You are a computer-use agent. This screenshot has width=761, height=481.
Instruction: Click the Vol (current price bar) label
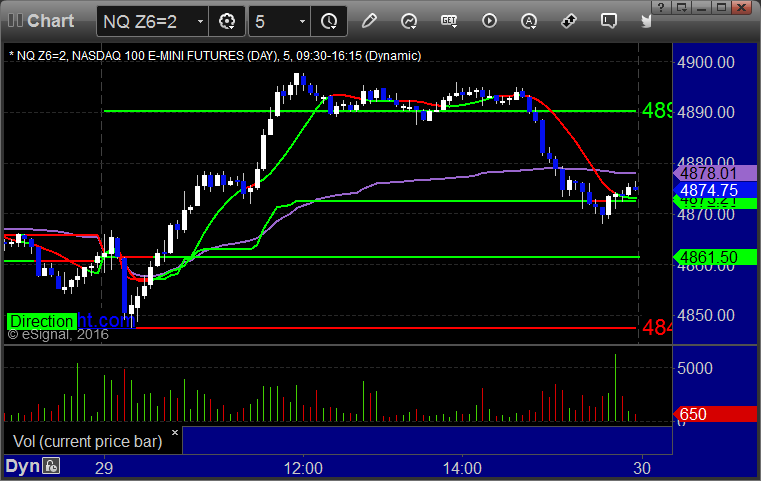87,442
